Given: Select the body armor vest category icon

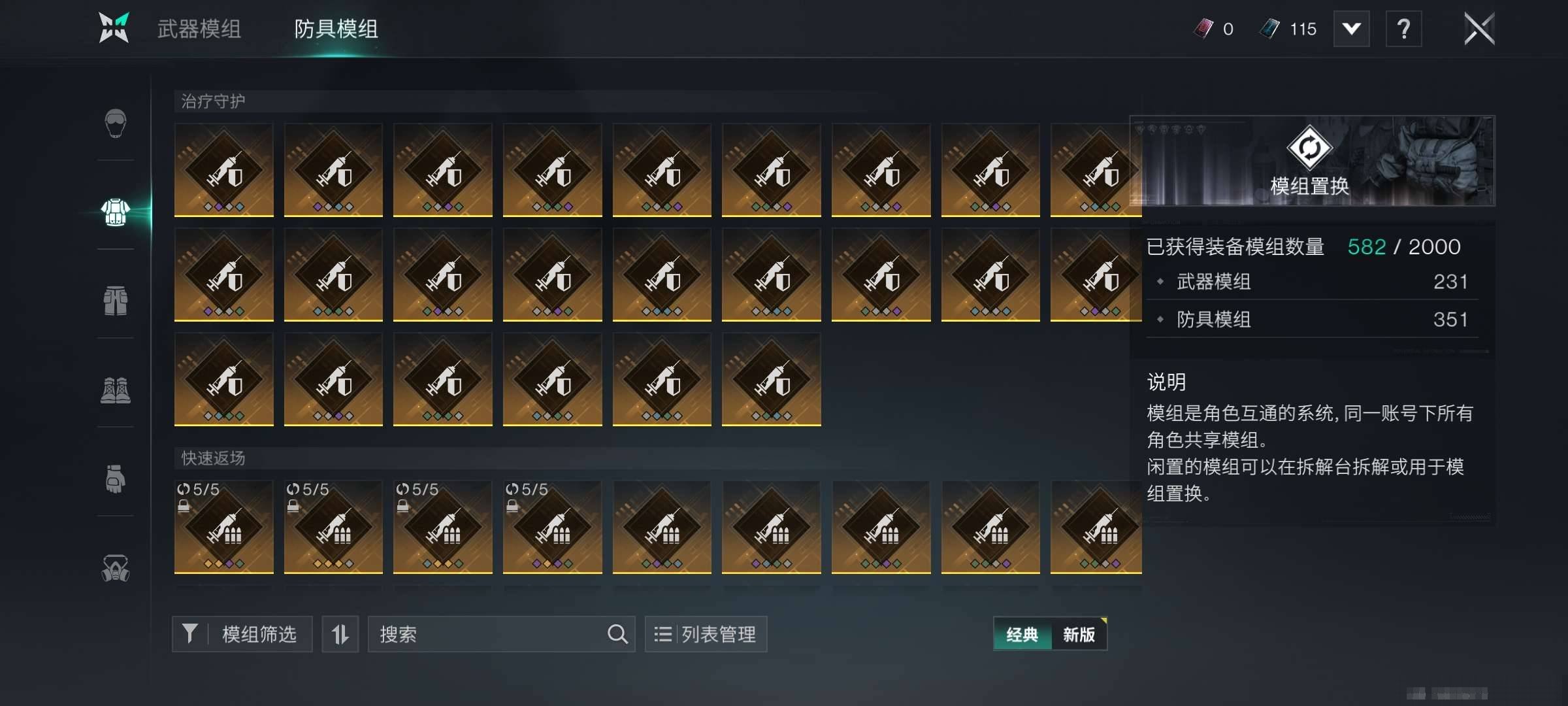Looking at the screenshot, I should 116,212.
